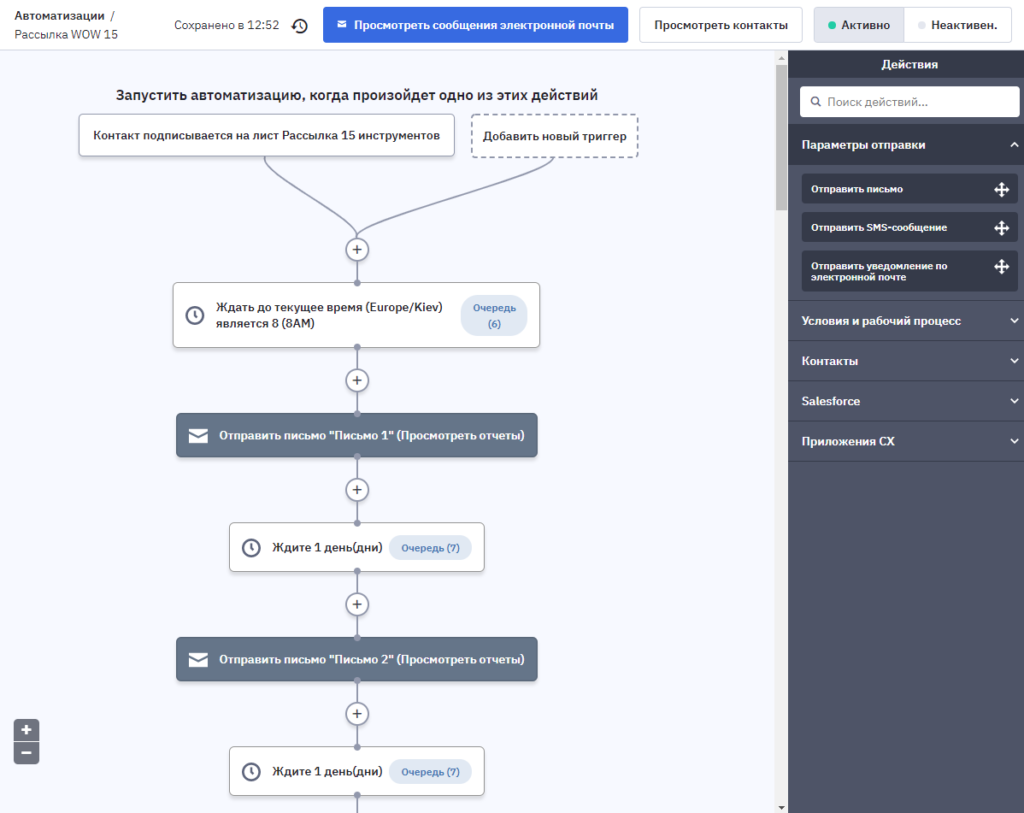
Task: Click the canvas zoom out minus button
Action: [26, 753]
